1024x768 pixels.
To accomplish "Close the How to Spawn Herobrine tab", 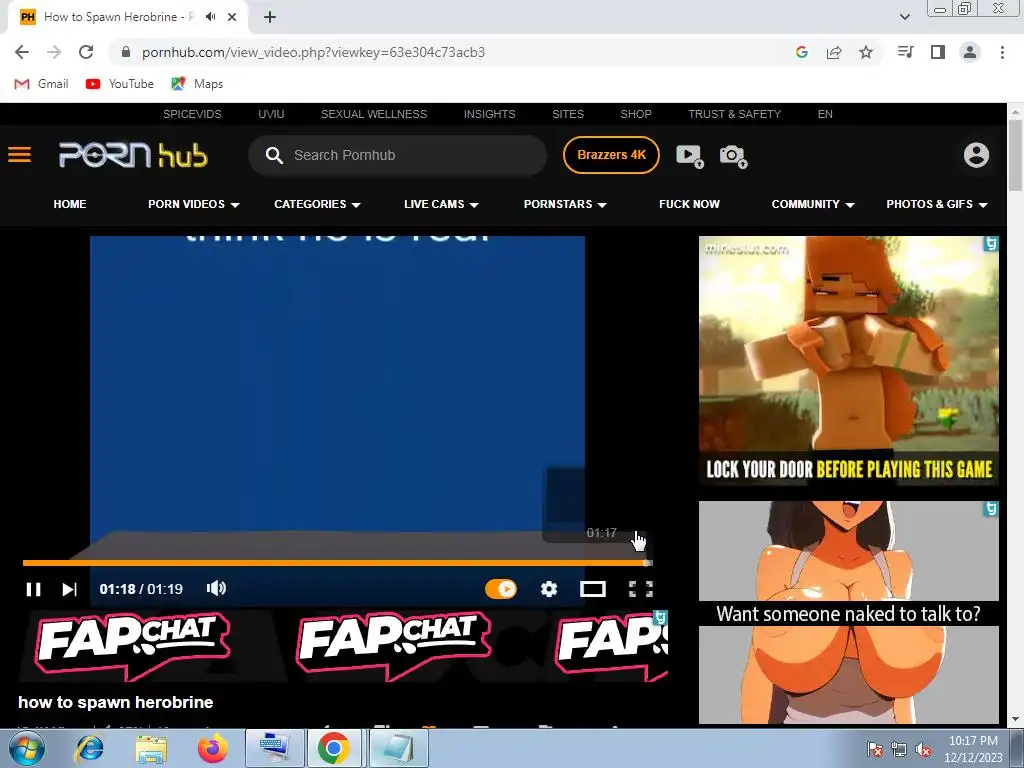I will [232, 17].
